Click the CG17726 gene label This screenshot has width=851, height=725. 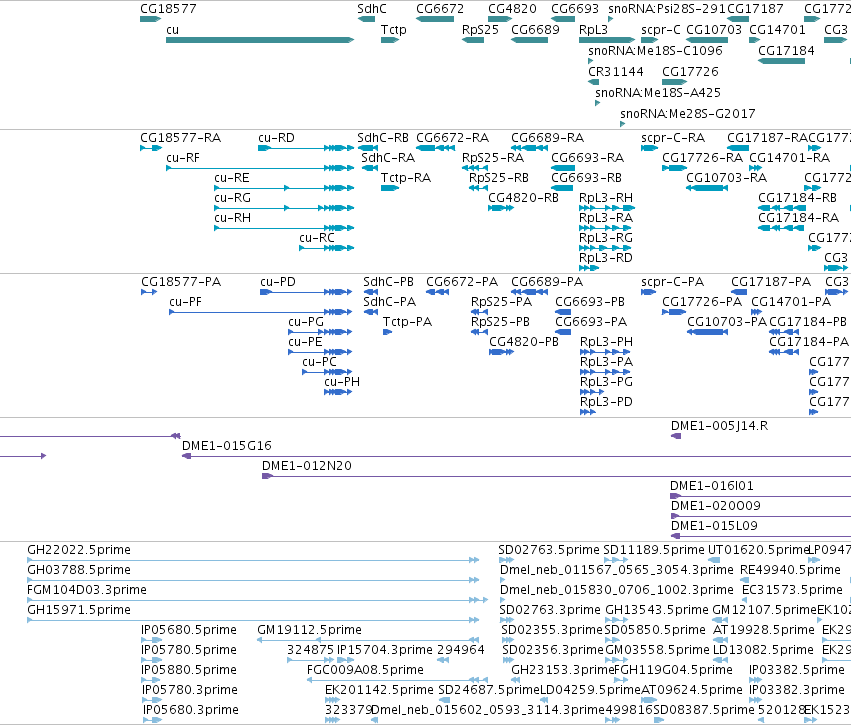tap(690, 72)
